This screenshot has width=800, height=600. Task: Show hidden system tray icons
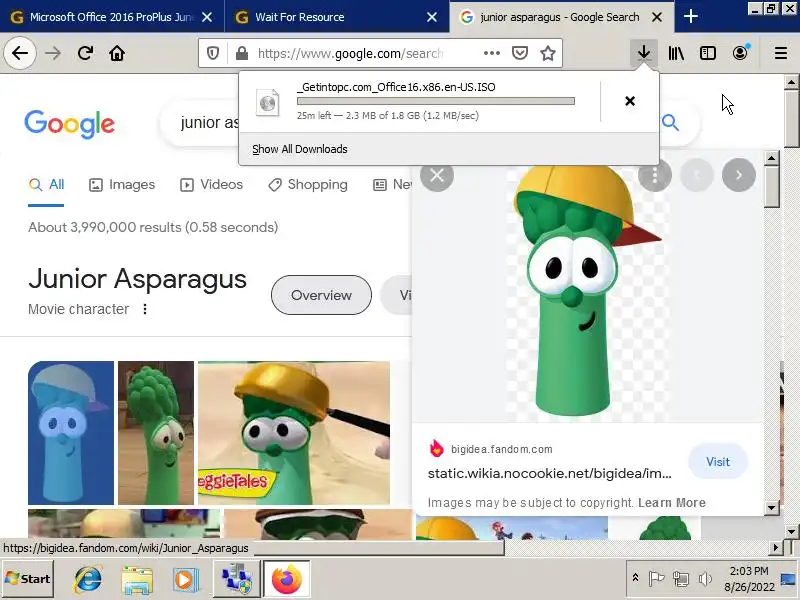point(635,578)
